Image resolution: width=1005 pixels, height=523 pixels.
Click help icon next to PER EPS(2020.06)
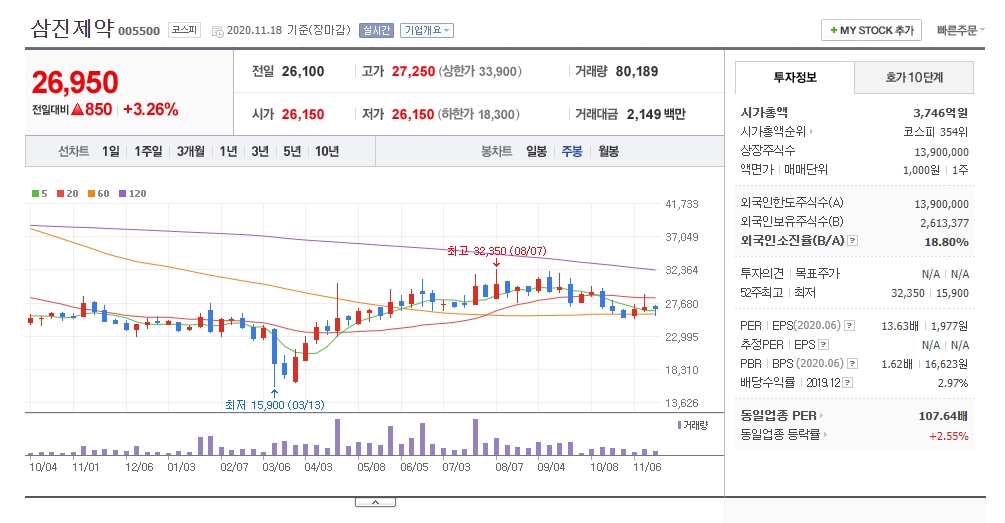coord(849,326)
